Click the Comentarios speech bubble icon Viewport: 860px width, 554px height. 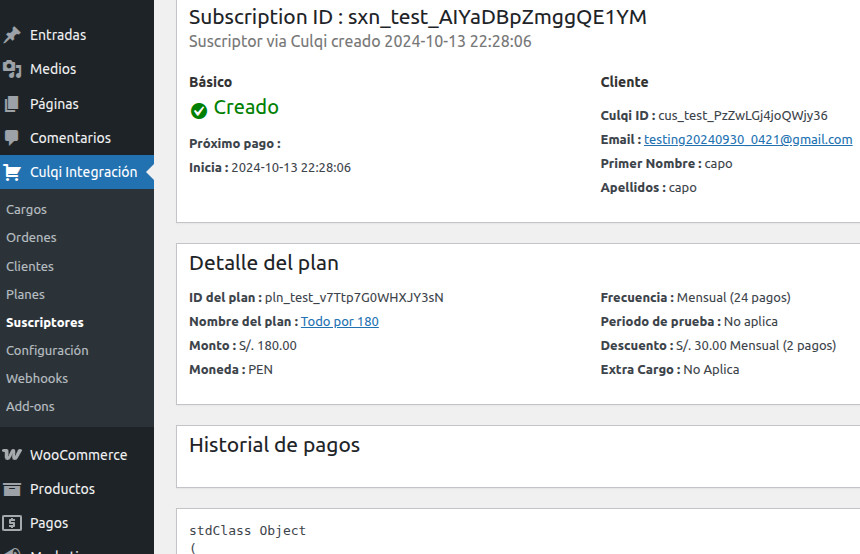12,138
